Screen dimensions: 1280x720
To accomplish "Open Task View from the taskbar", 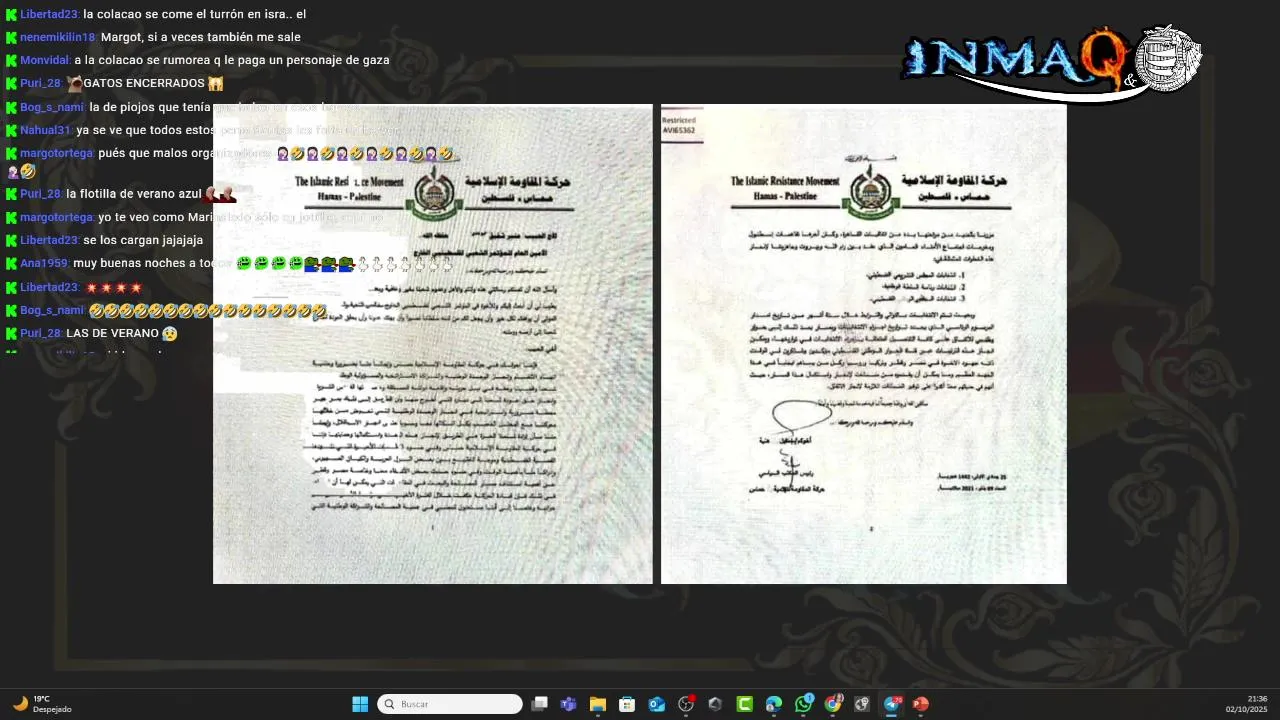I will (x=539, y=704).
